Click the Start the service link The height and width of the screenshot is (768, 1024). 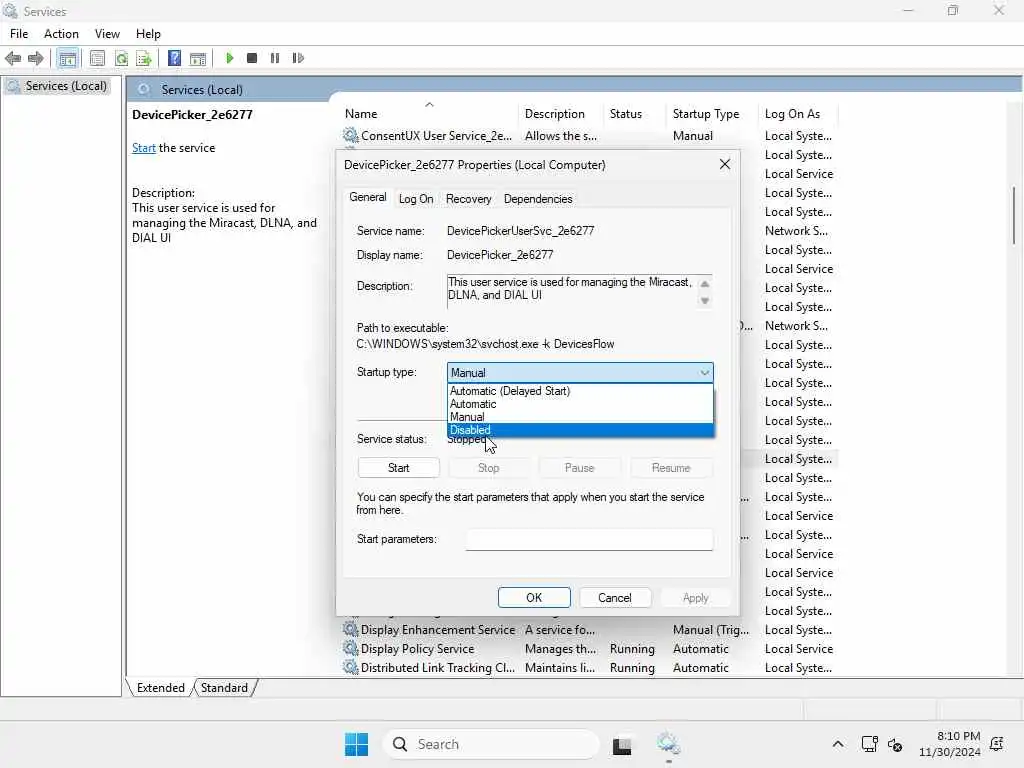click(x=144, y=148)
